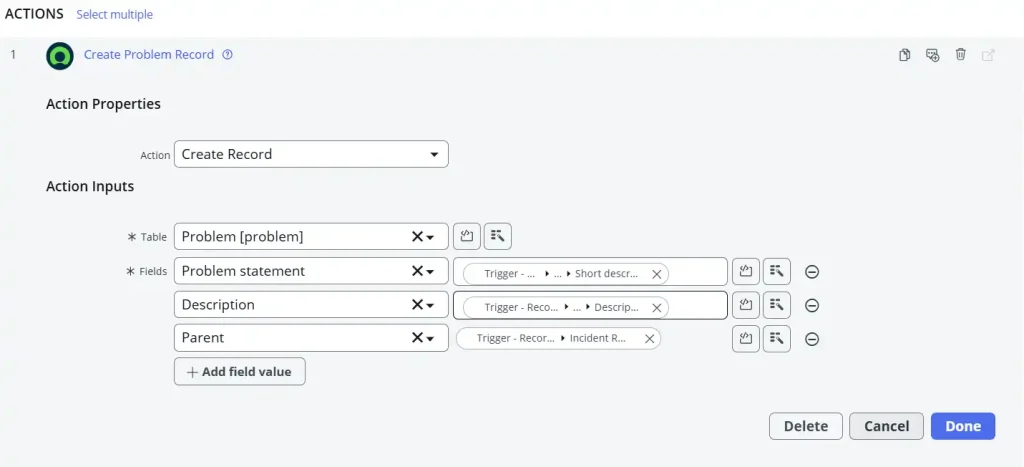Expand the Action dropdown showing Create Record

(x=434, y=154)
